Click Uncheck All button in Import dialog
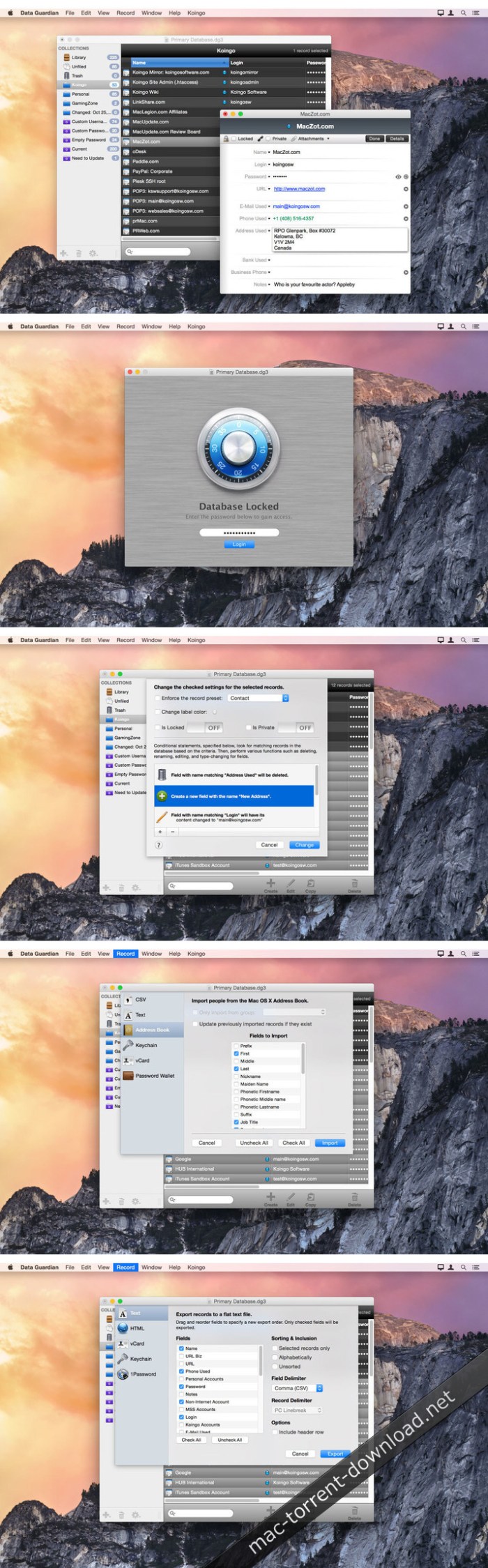 tap(254, 1143)
